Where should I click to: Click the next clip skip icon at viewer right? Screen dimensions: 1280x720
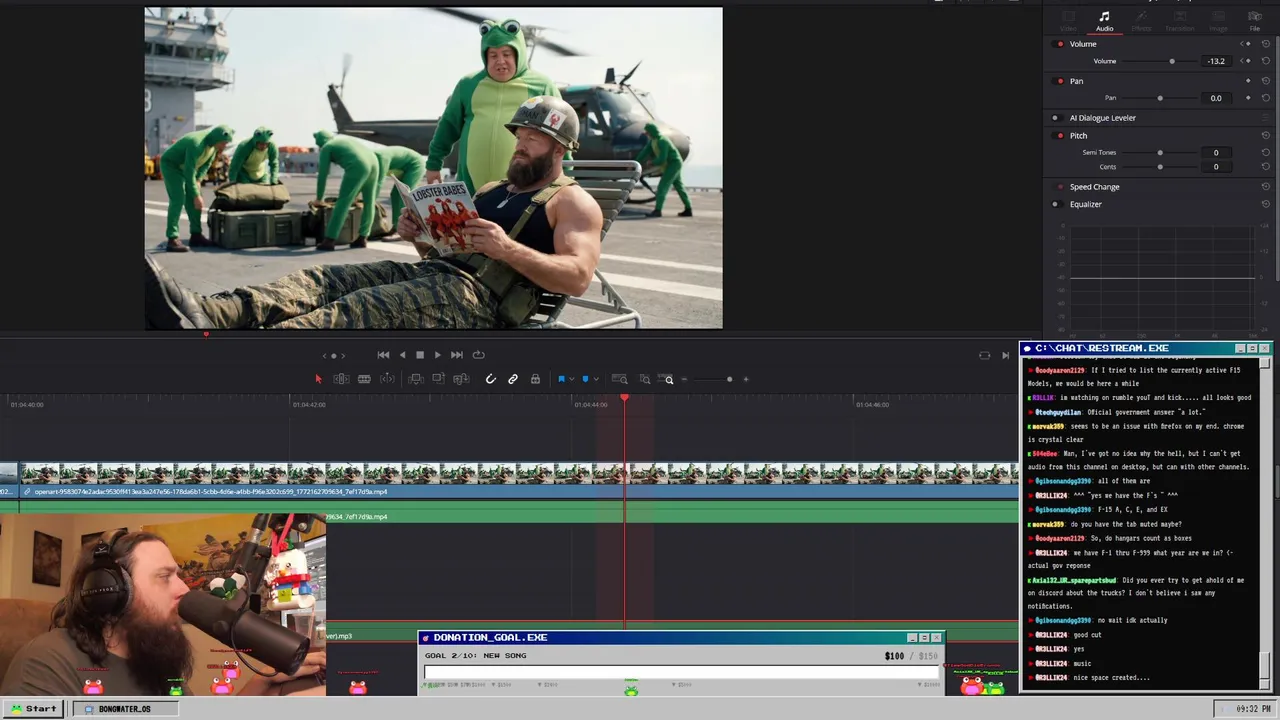click(x=1005, y=355)
